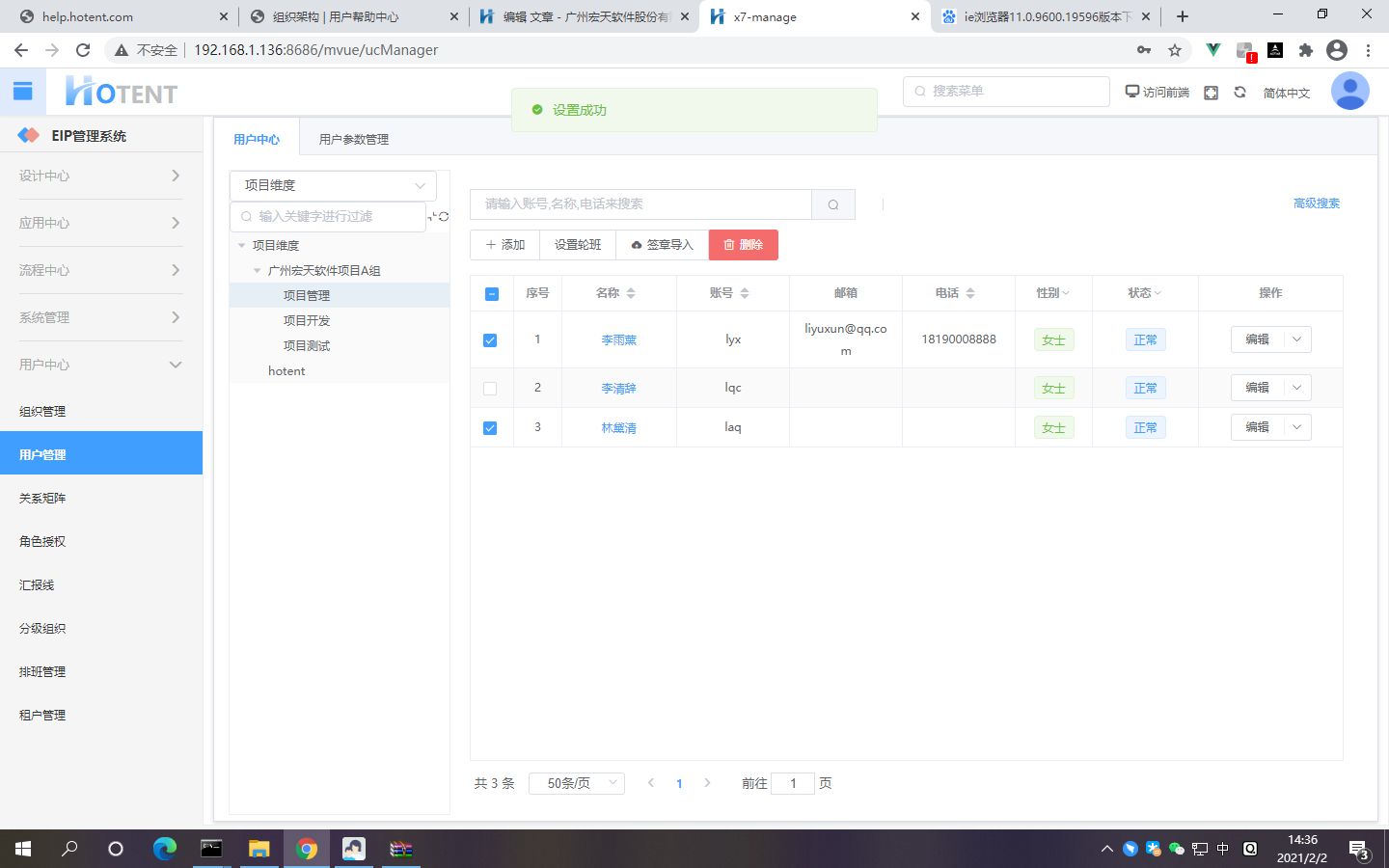This screenshot has height=868, width=1389.
Task: Uncheck the checkbox for row 1 李雨熏
Action: (x=490, y=340)
